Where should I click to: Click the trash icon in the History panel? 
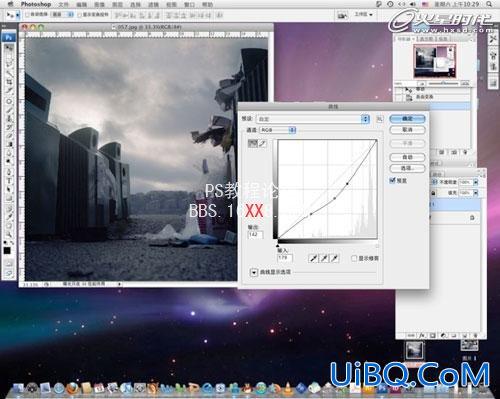(465, 152)
